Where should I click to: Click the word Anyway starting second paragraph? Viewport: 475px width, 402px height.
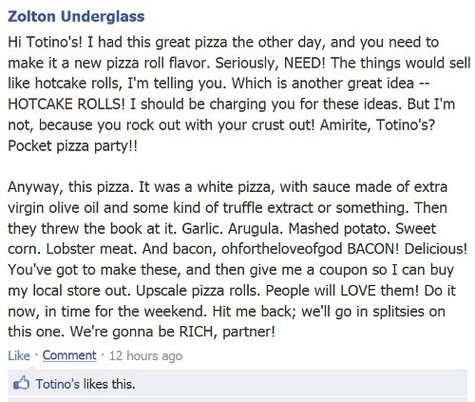tap(35, 187)
